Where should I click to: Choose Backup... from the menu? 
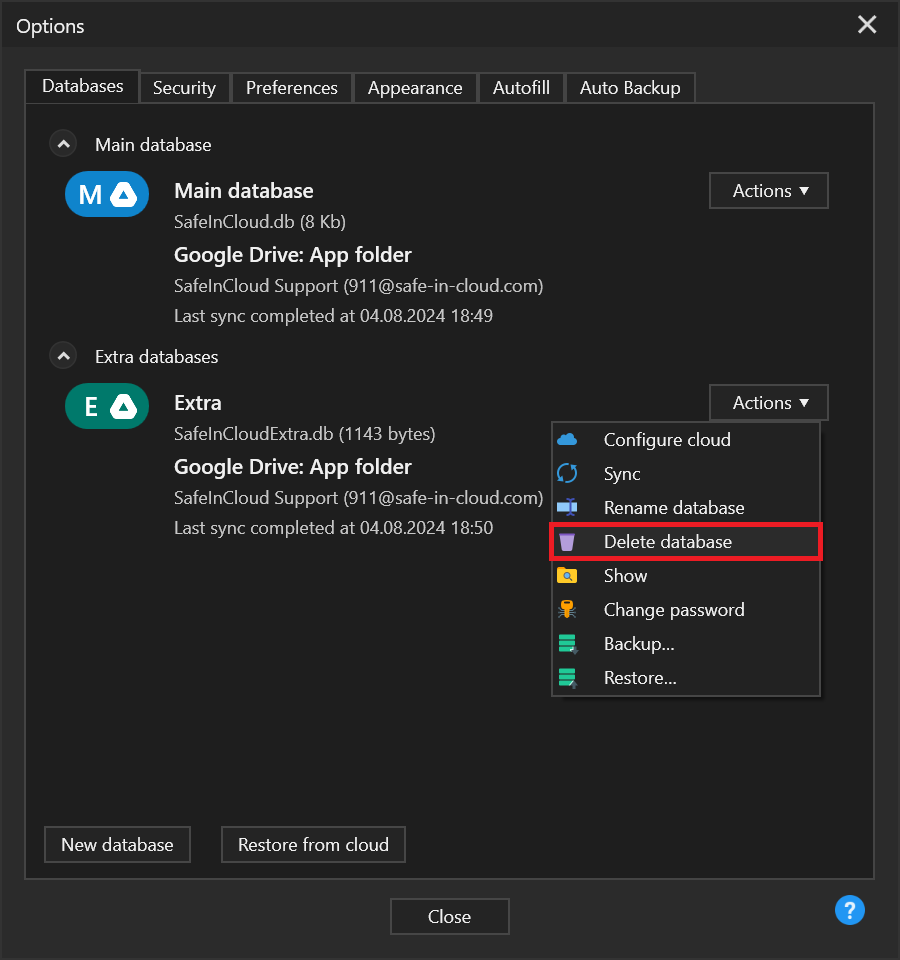pos(686,644)
